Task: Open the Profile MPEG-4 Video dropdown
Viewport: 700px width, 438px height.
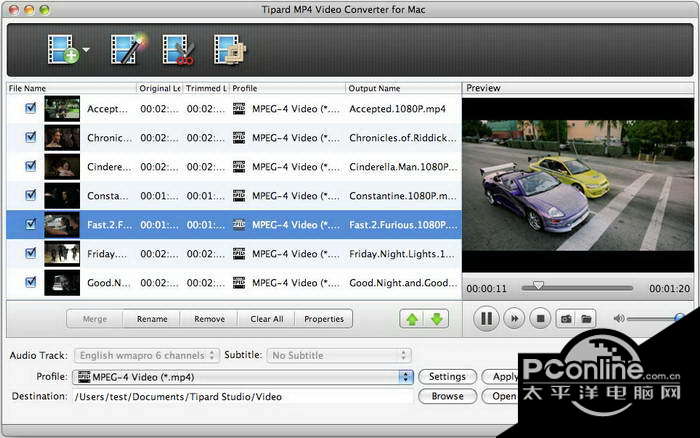Action: [x=243, y=377]
